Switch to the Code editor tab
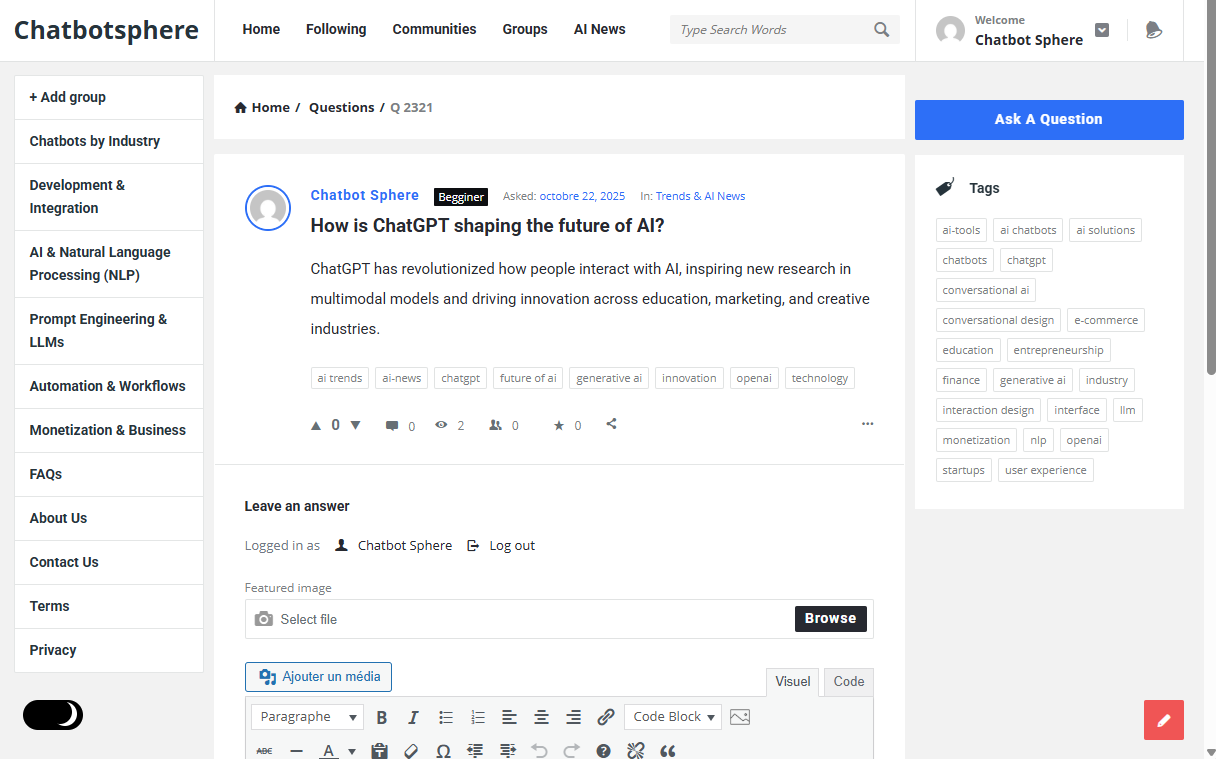1216x759 pixels. [849, 682]
